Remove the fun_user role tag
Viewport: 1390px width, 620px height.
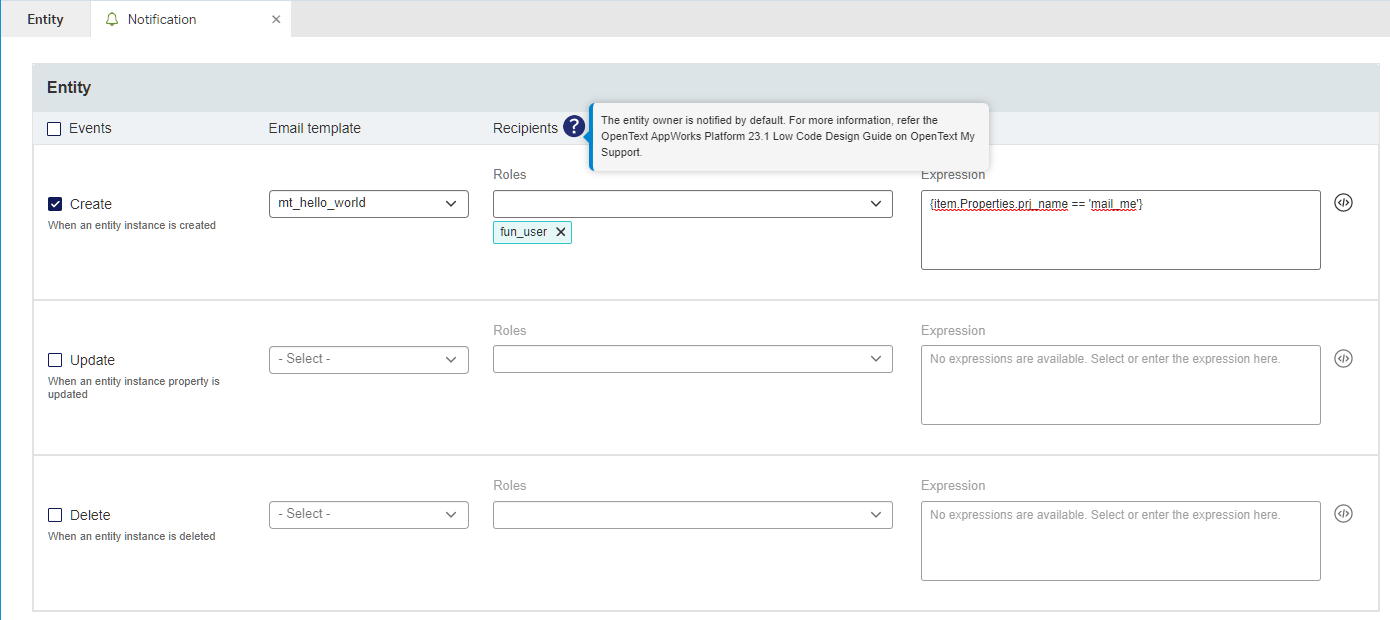[561, 232]
